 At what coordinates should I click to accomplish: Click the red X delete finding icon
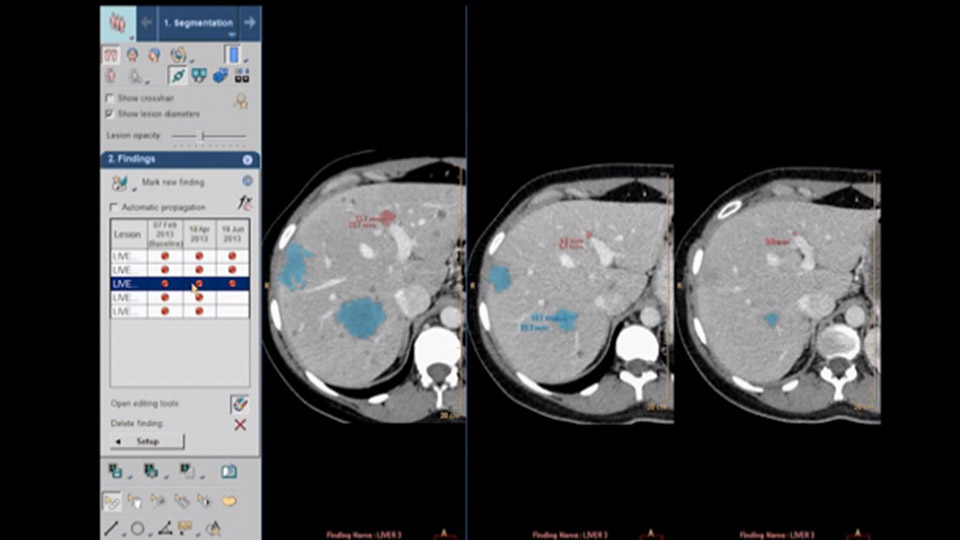point(240,425)
